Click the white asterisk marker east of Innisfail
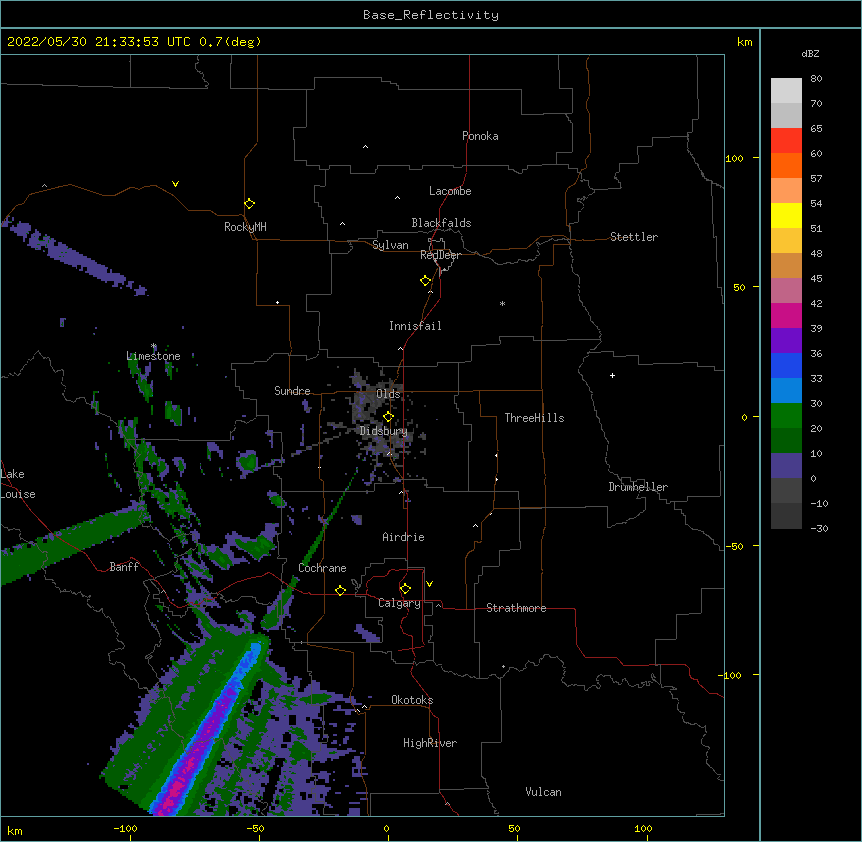The height and width of the screenshot is (842, 862). [502, 303]
